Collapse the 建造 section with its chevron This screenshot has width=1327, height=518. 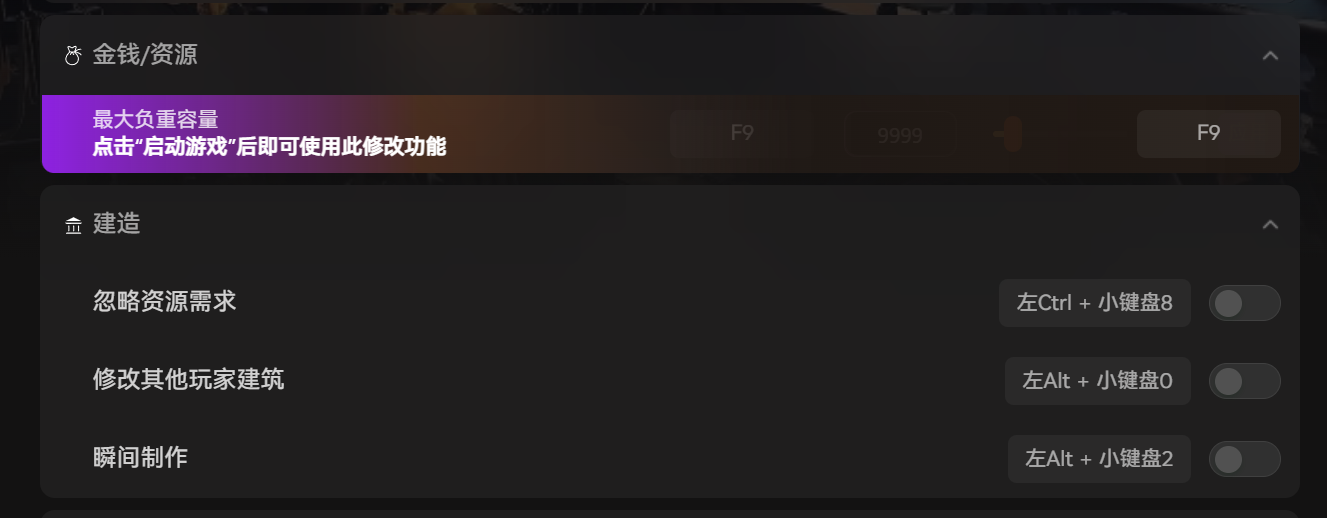click(1270, 224)
